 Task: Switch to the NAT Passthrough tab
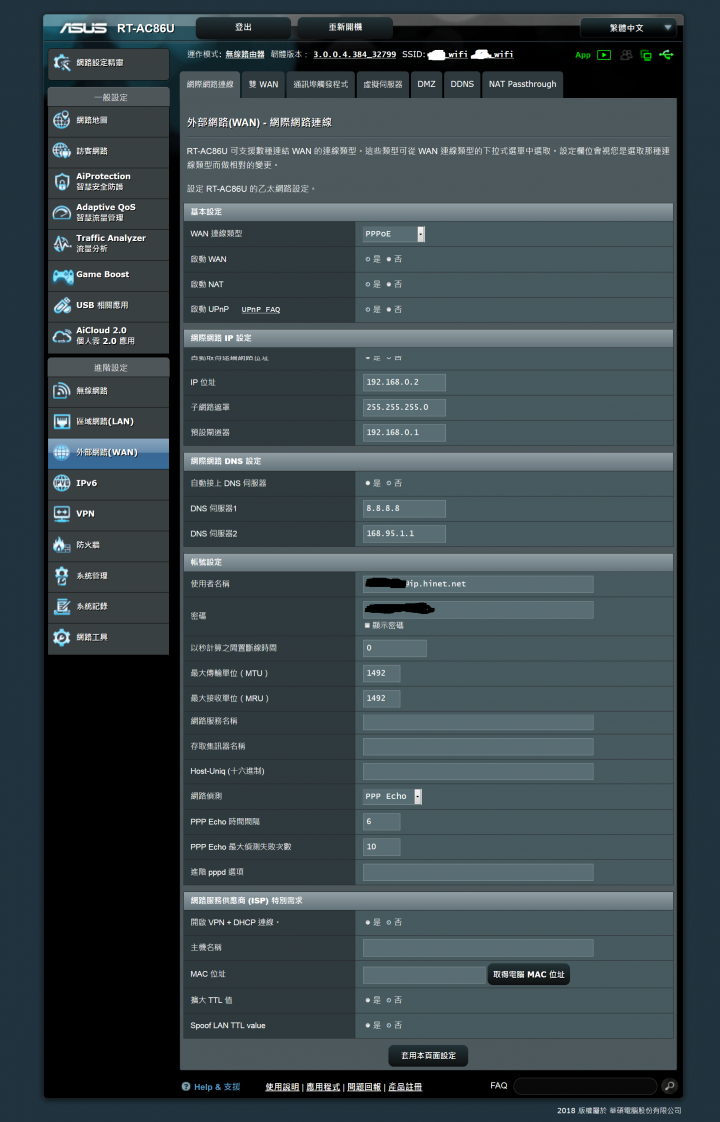[522, 84]
